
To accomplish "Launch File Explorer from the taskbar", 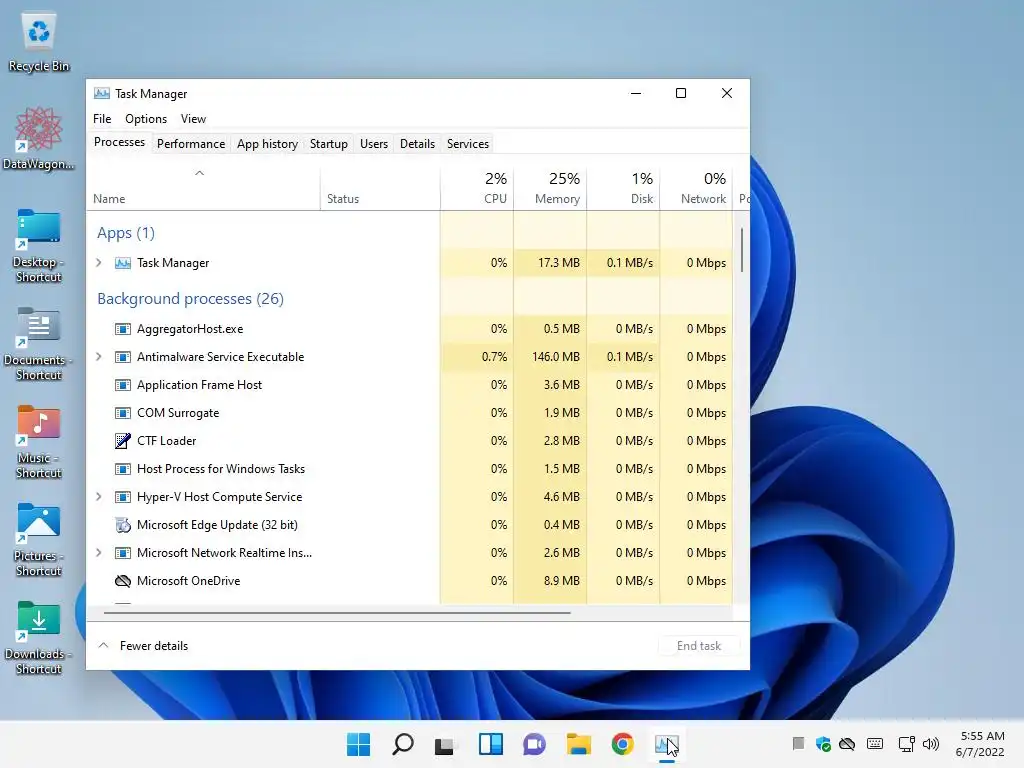I will pyautogui.click(x=579, y=744).
